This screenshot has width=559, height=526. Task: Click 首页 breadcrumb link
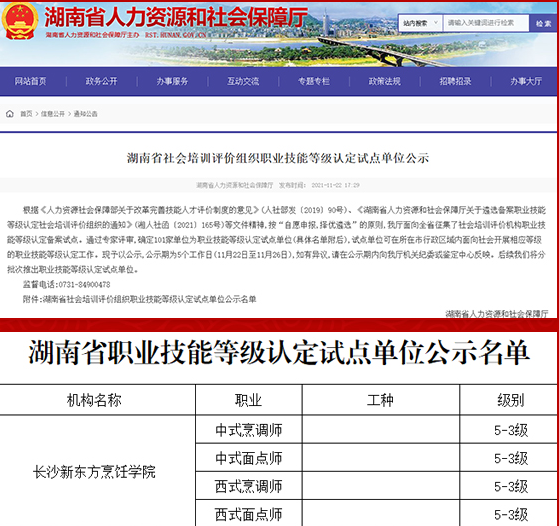26,114
